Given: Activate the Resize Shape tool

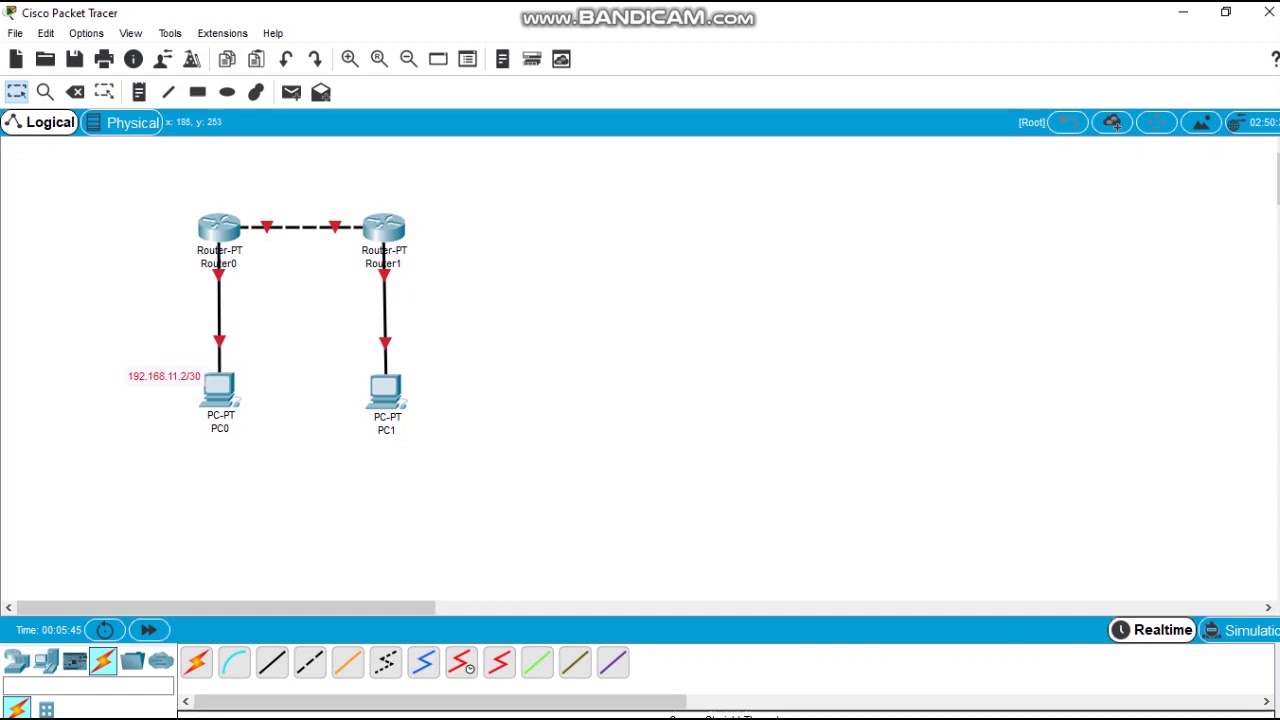Looking at the screenshot, I should 104,92.
